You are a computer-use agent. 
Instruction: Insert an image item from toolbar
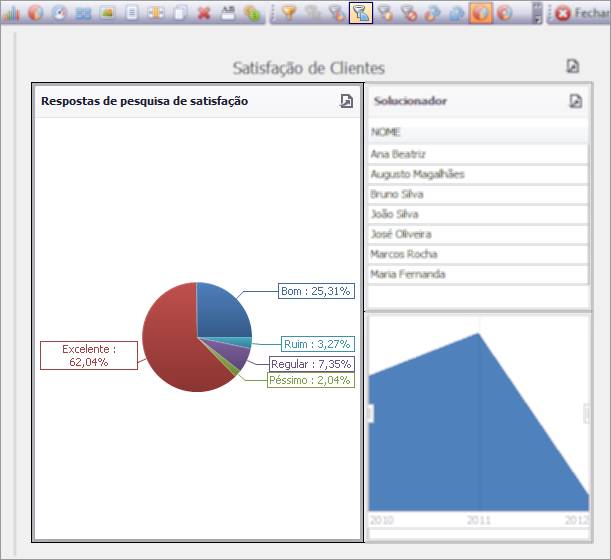pos(107,13)
